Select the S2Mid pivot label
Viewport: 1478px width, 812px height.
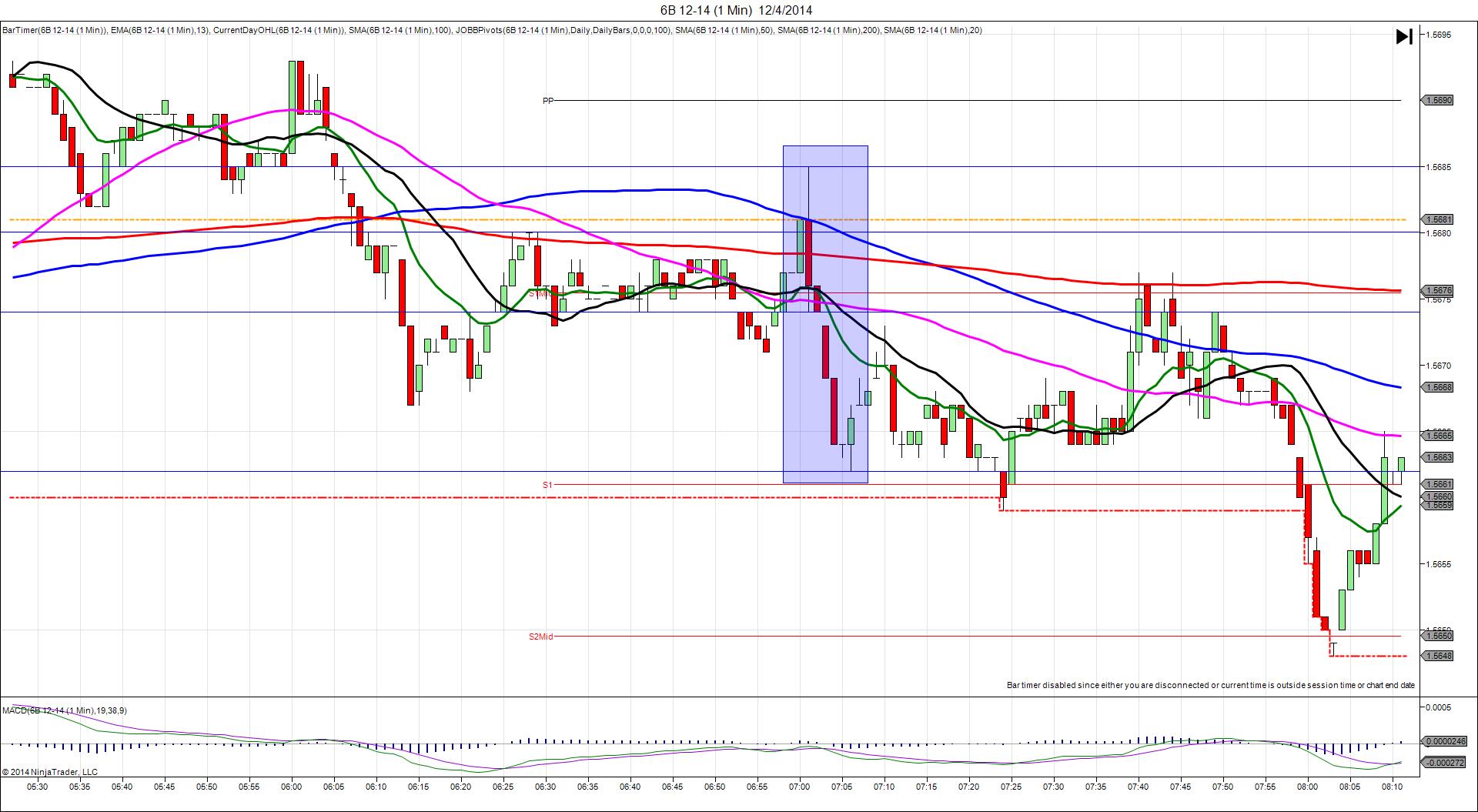(540, 637)
